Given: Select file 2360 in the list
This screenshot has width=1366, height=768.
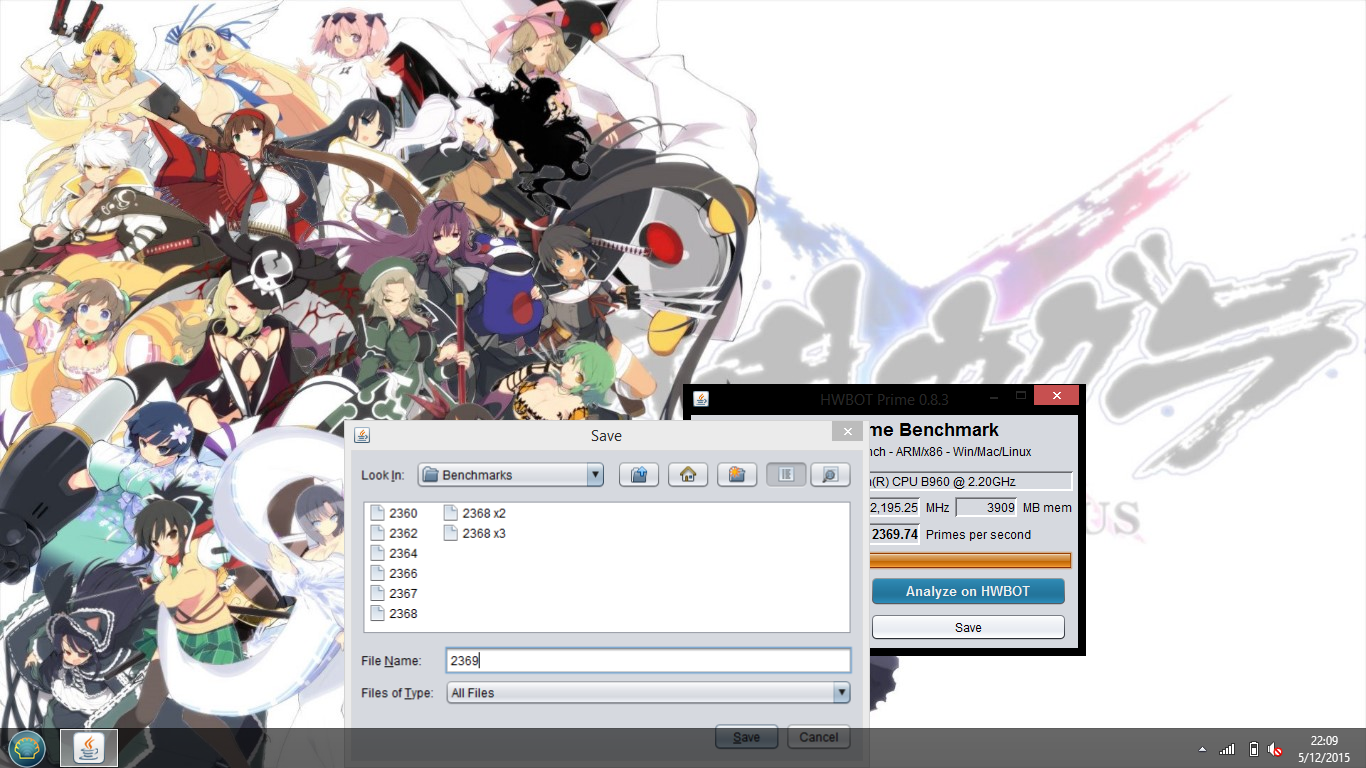Looking at the screenshot, I should [394, 513].
